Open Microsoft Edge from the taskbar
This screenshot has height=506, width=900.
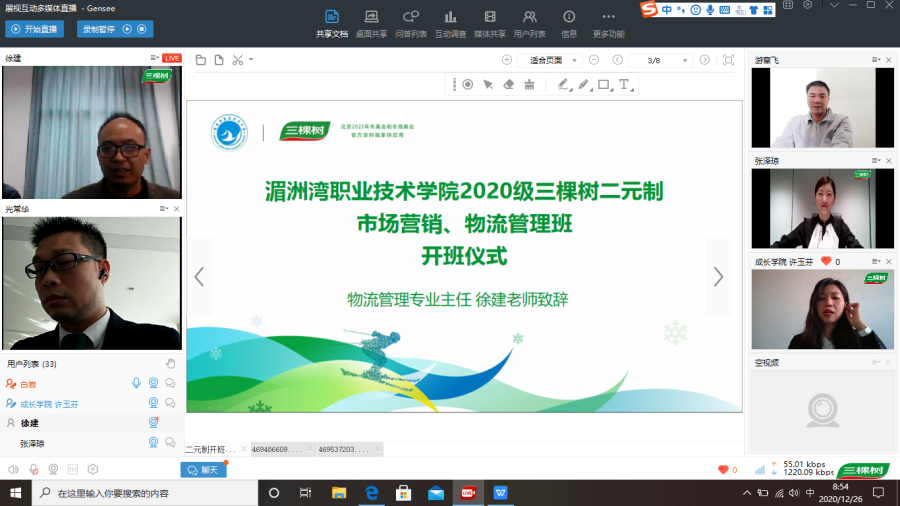point(371,493)
